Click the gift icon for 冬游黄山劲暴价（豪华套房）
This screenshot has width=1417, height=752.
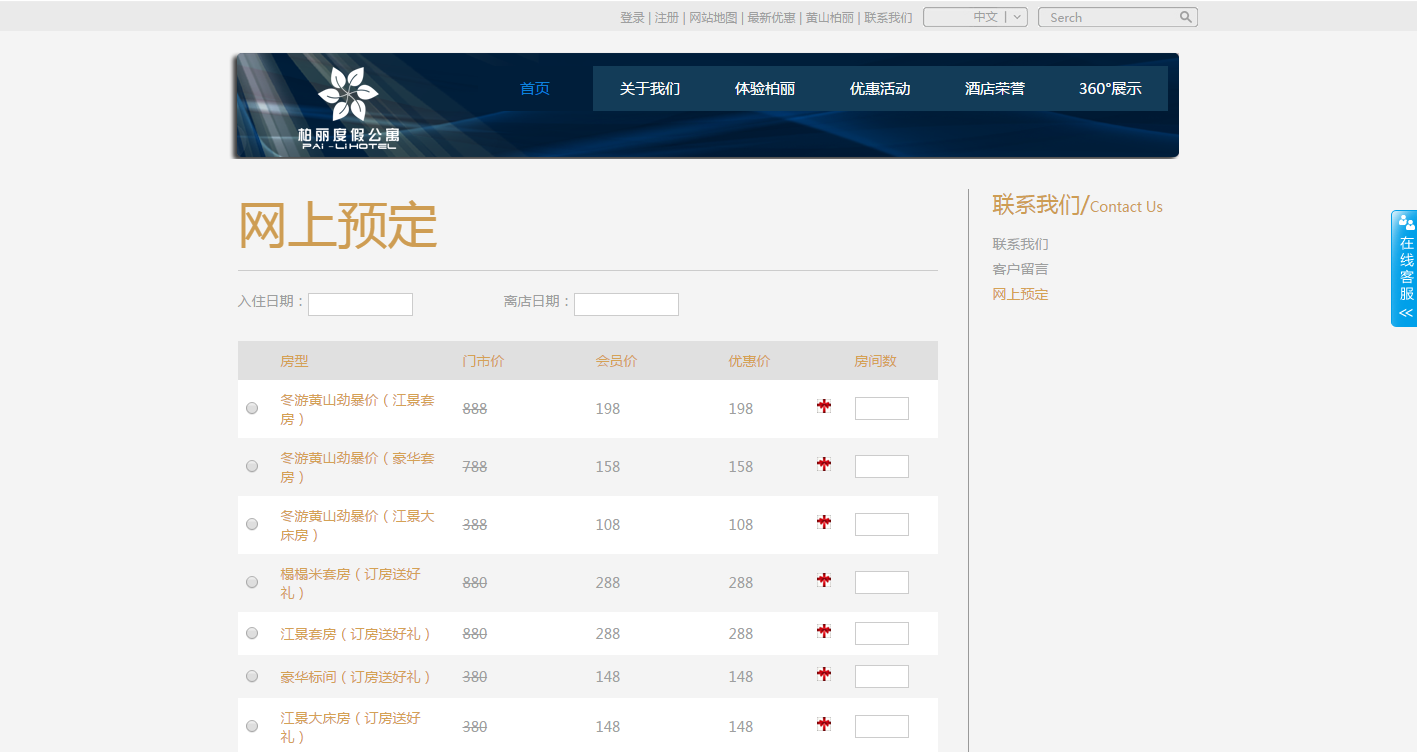(823, 464)
